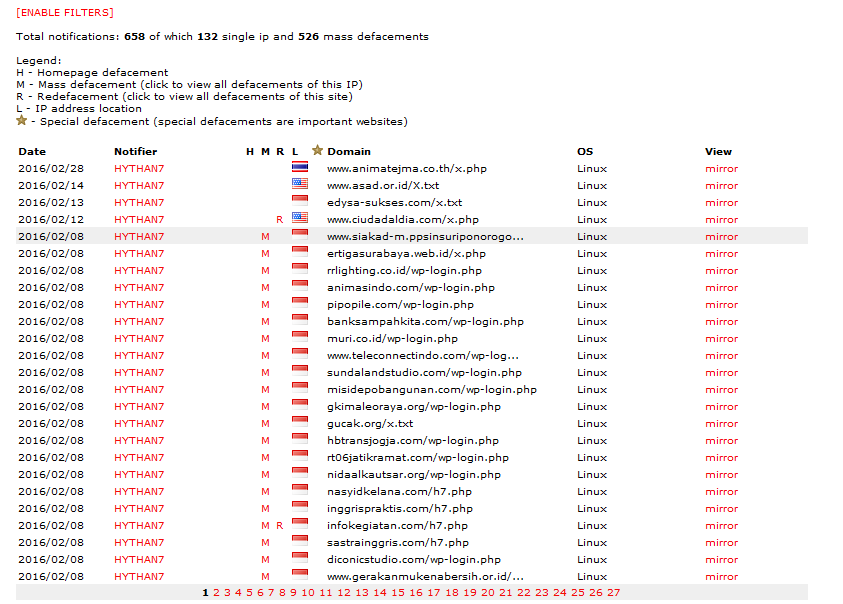Click the View column header
Screen dimensions: 843x604
pyautogui.click(x=718, y=151)
